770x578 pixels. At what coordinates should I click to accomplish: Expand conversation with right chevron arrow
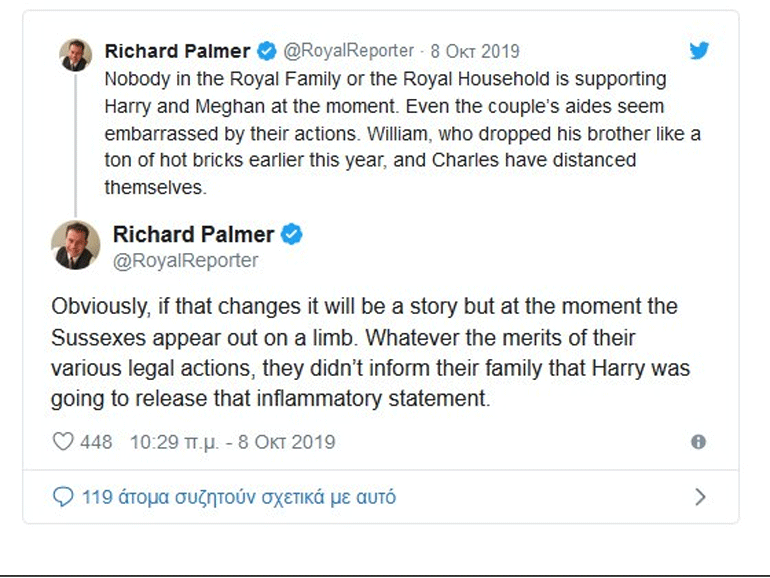[x=700, y=496]
